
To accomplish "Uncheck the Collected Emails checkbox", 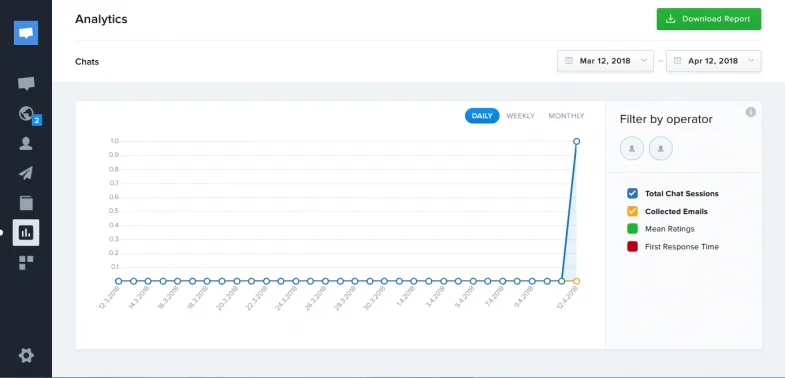I will point(632,211).
